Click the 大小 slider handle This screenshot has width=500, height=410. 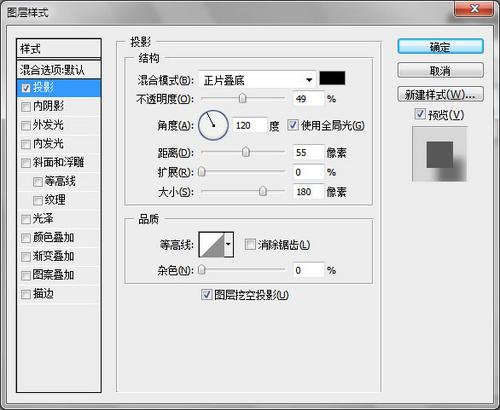point(263,191)
